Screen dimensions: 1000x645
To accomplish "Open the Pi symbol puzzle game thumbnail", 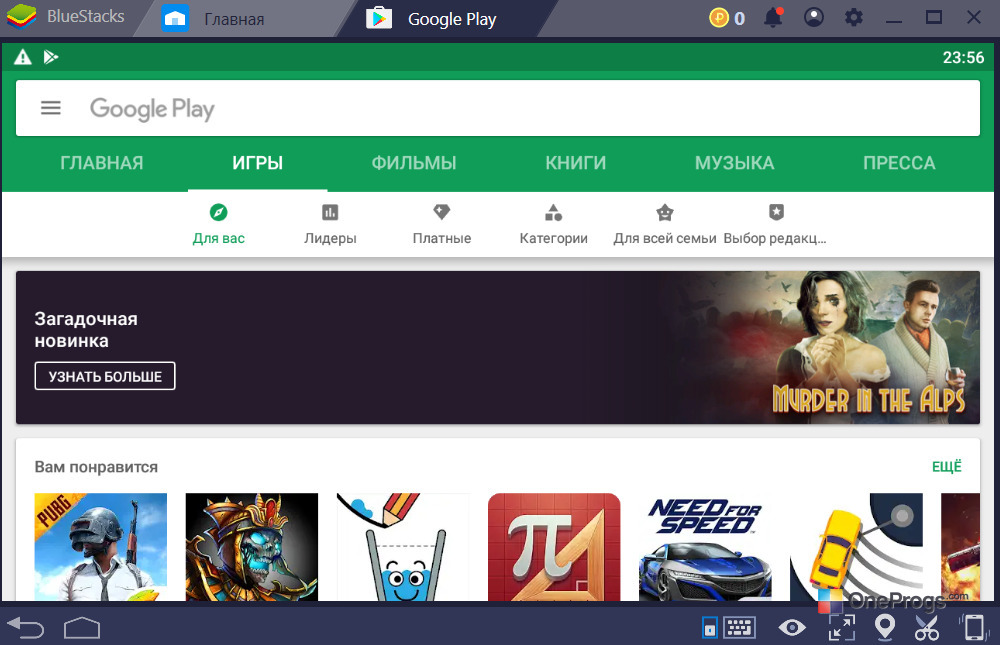I will [554, 547].
